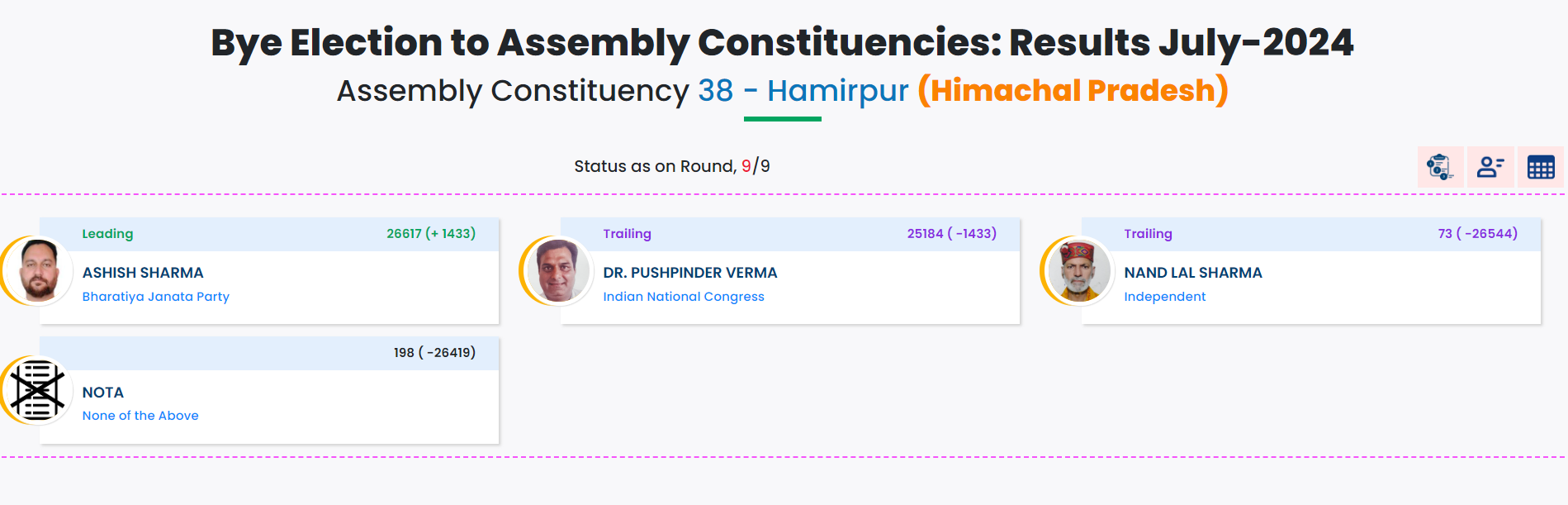Select the ASHISH SHARMA candidate name
1568x505 pixels.
click(x=143, y=273)
